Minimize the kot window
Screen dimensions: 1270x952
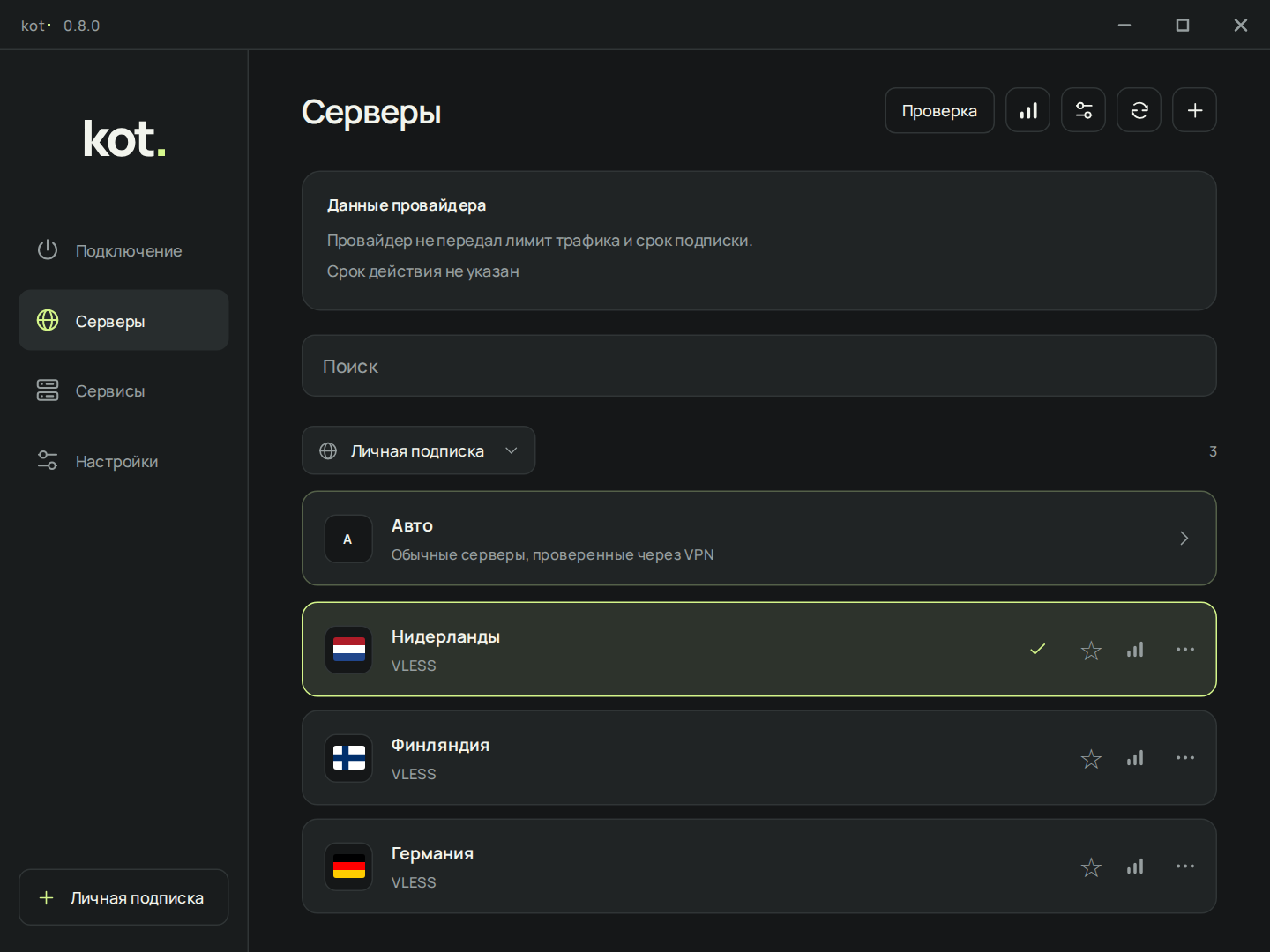click(1124, 25)
